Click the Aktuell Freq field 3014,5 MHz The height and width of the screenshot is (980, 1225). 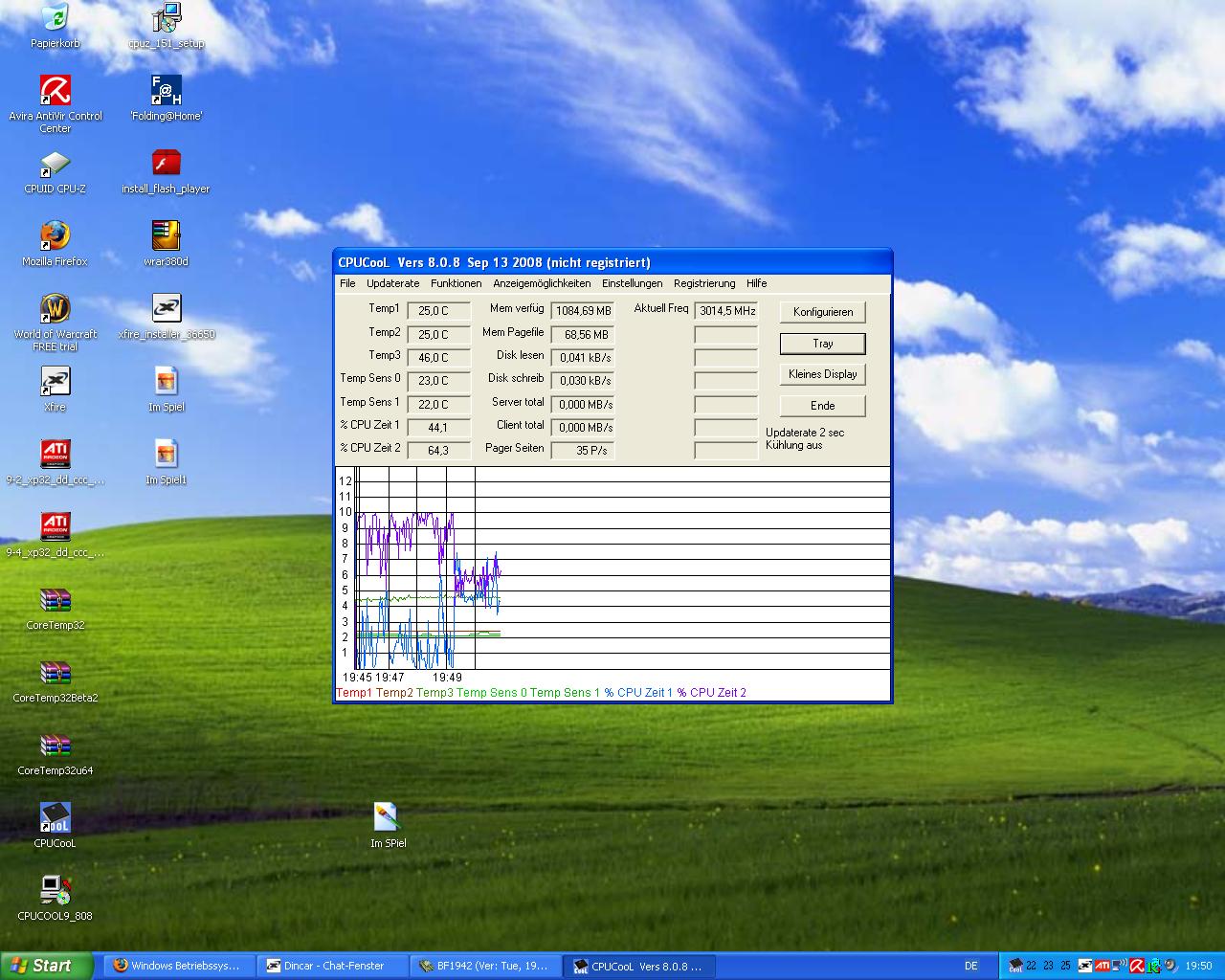pos(726,311)
